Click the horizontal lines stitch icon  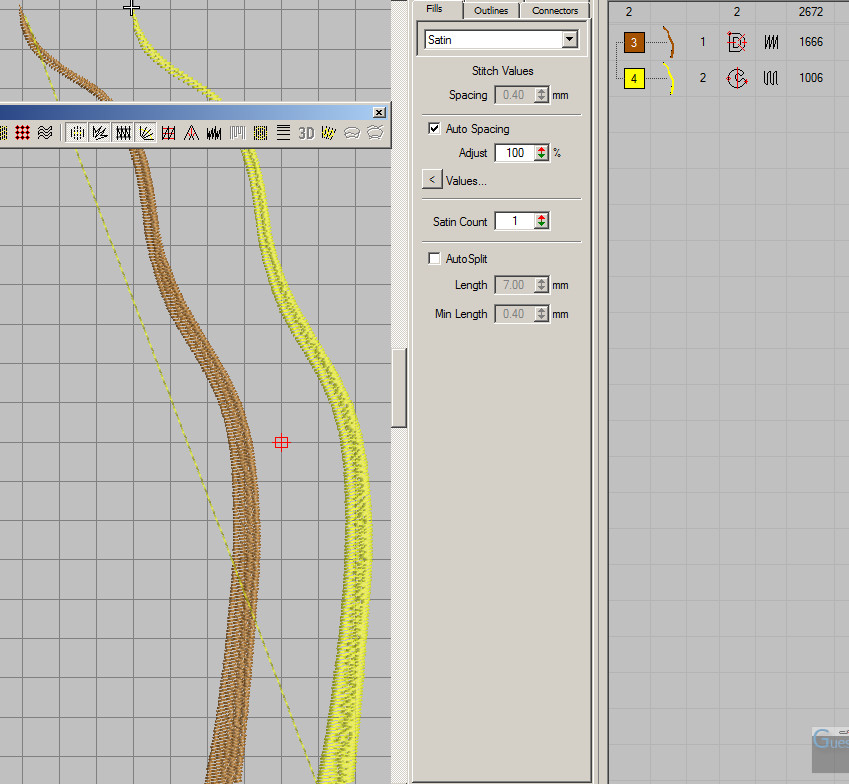coord(283,132)
